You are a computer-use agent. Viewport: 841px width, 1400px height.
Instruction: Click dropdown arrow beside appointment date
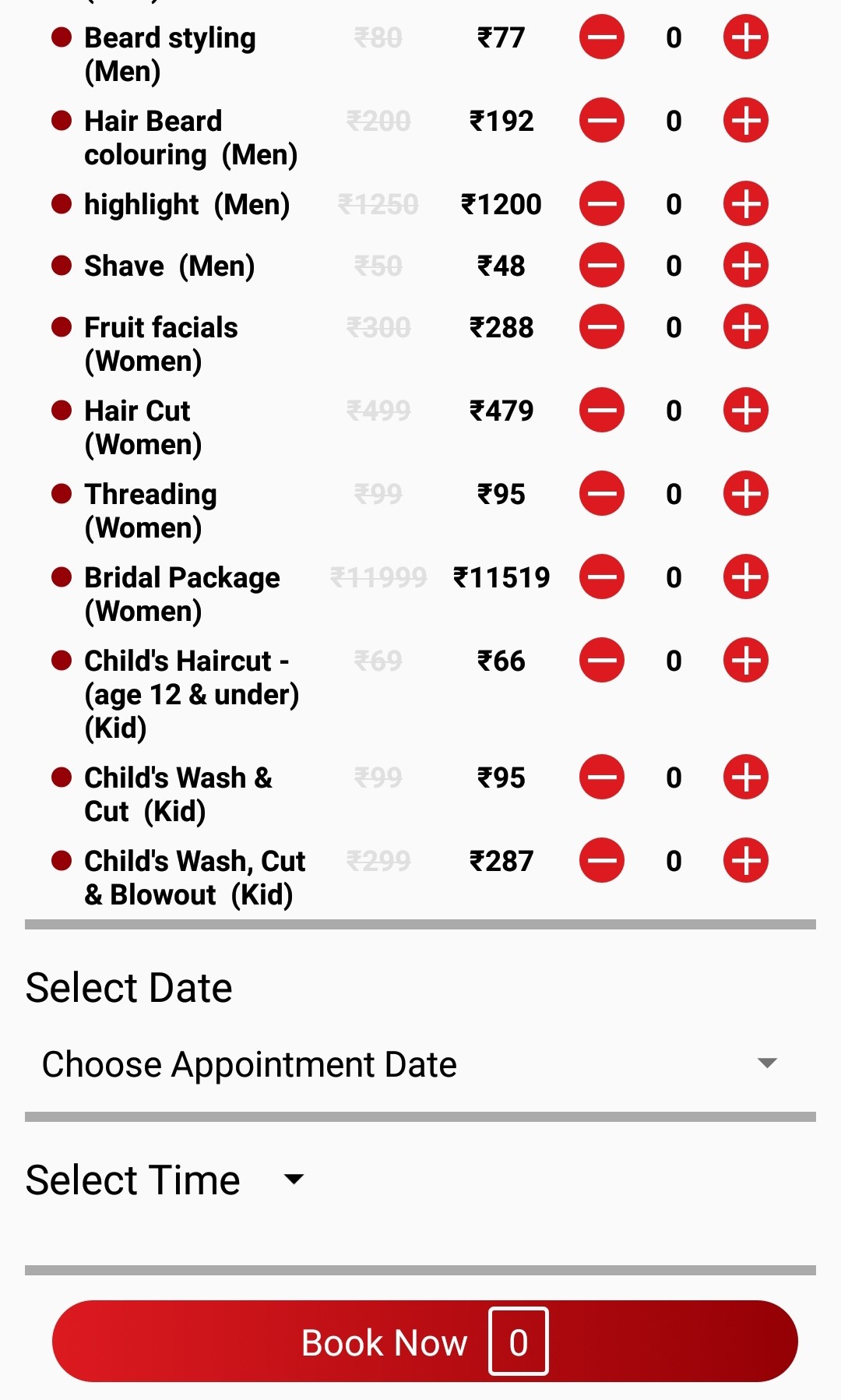click(x=767, y=1063)
